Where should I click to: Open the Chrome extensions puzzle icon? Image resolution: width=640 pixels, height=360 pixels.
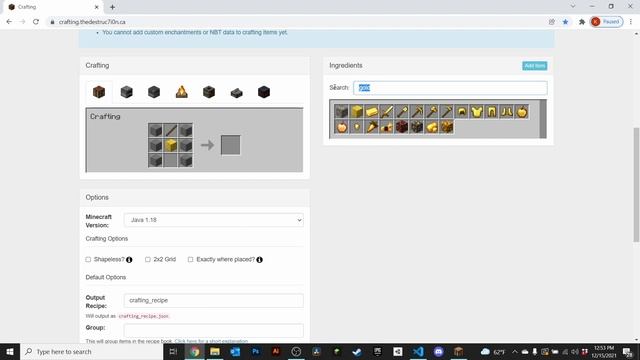[x=582, y=22]
